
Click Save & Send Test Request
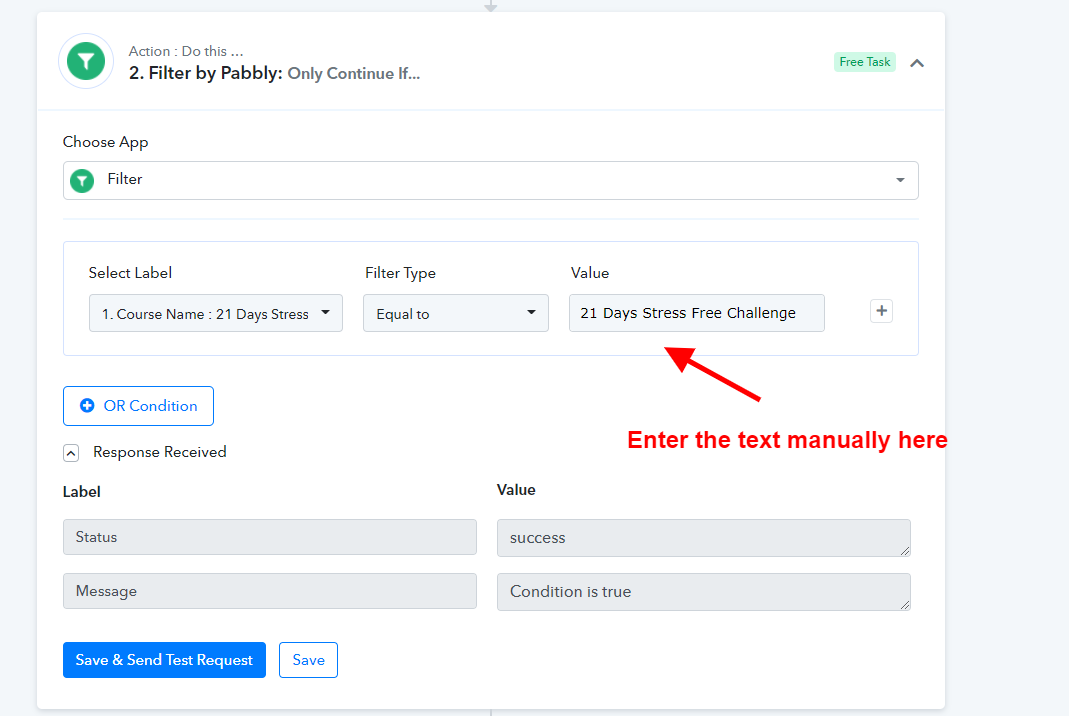coord(164,660)
